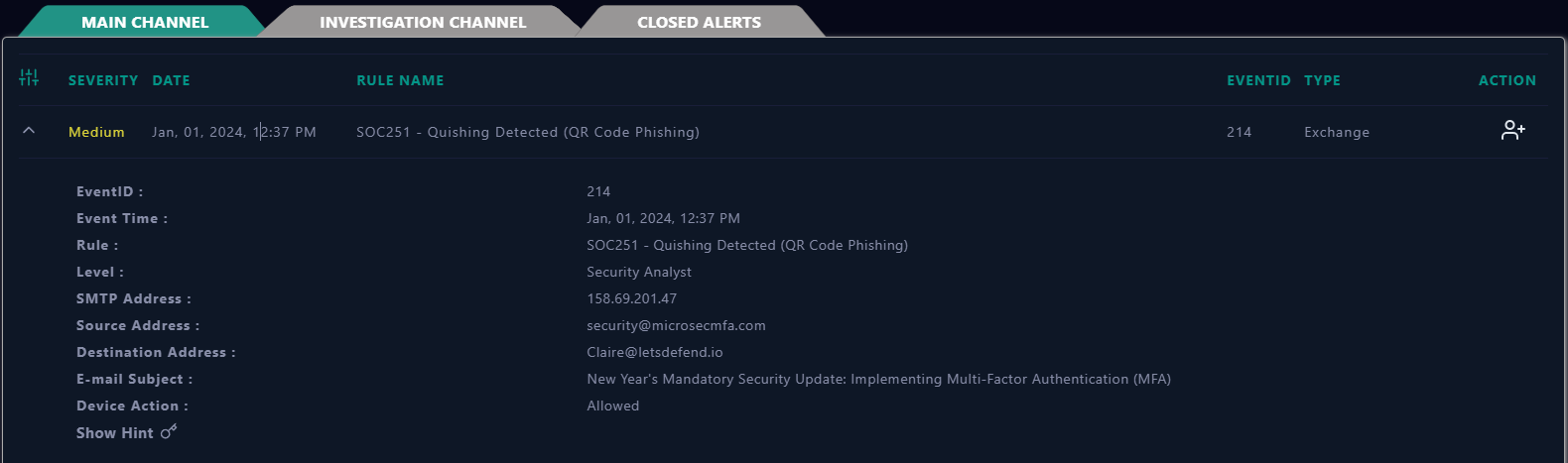The height and width of the screenshot is (463, 1568).
Task: Click the key icon beside Show Hint
Action: [x=169, y=431]
